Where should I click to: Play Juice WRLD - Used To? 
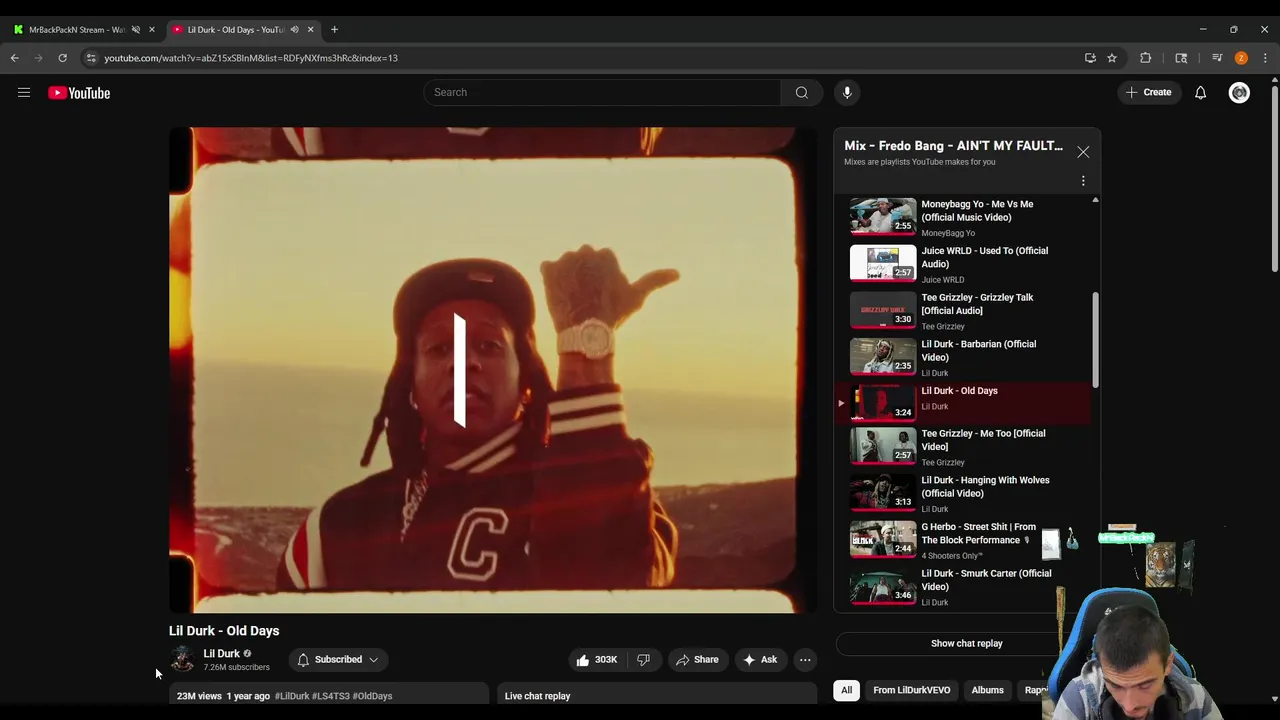(962, 265)
